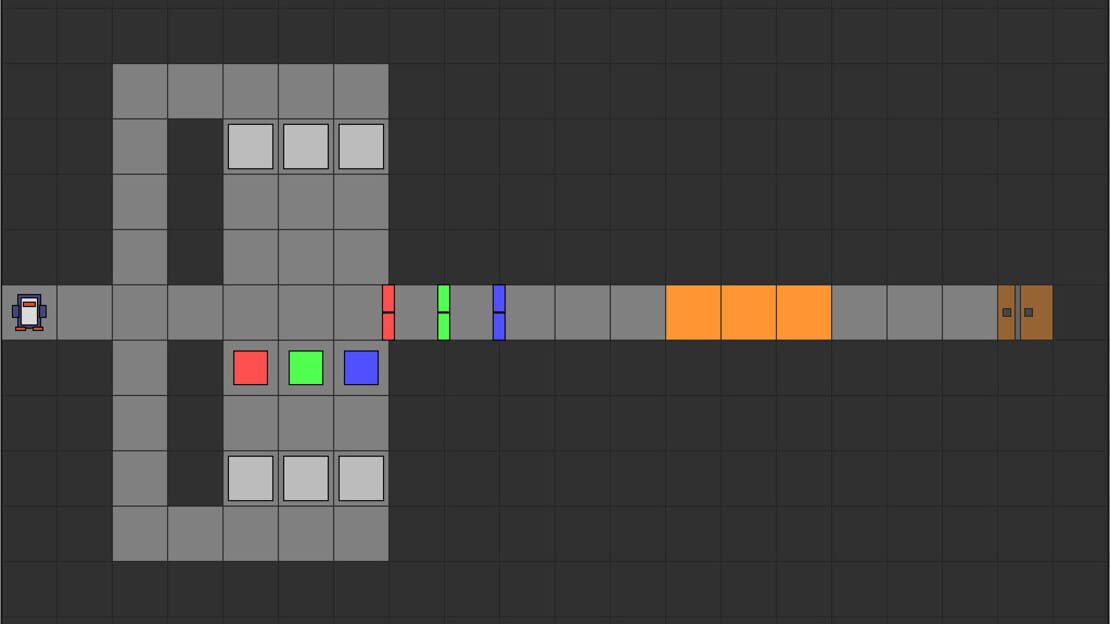Click the gray tile right of the robot
Screen dimensions: 1110x624
84,312
